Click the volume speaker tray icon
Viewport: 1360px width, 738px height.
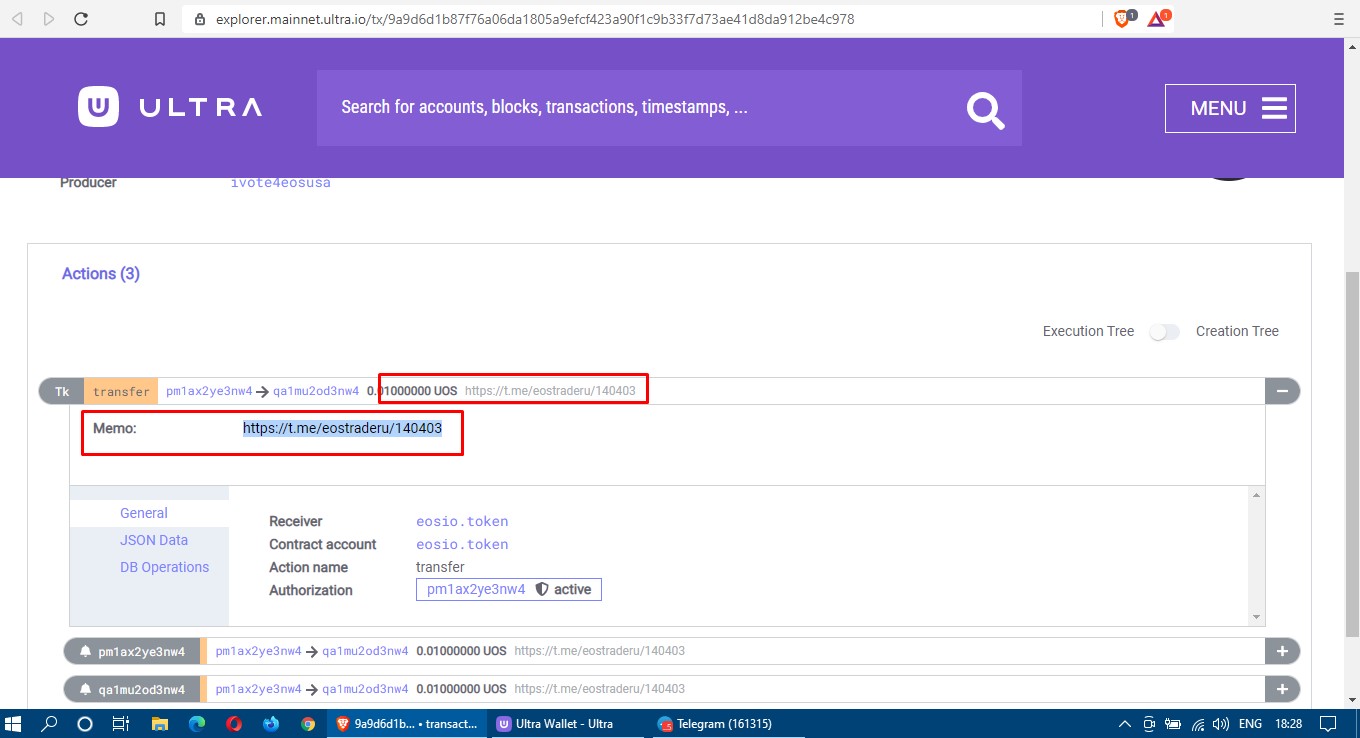click(x=1220, y=723)
